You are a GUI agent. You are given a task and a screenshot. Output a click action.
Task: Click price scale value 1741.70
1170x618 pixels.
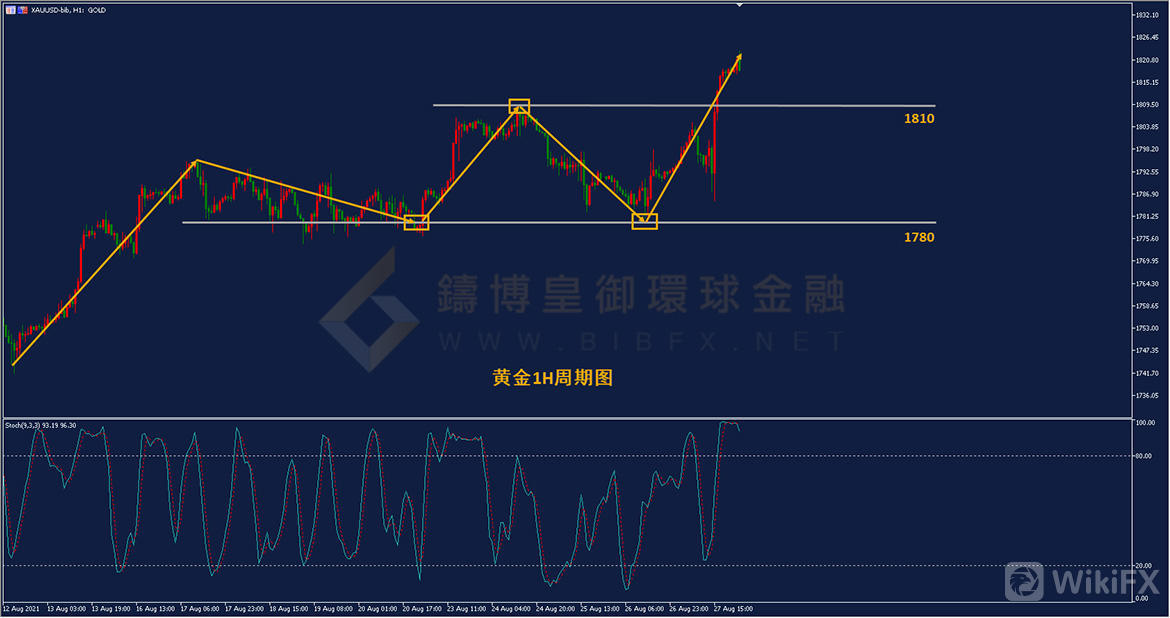click(x=1146, y=372)
